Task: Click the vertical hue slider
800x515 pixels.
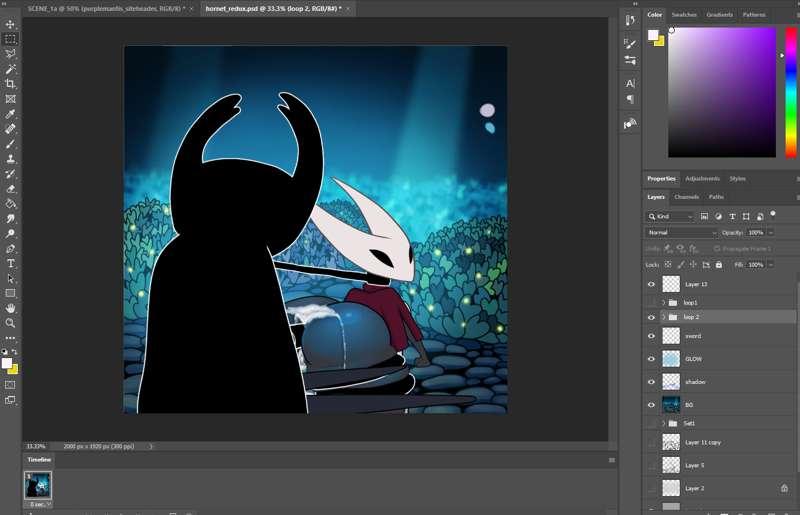Action: click(790, 92)
